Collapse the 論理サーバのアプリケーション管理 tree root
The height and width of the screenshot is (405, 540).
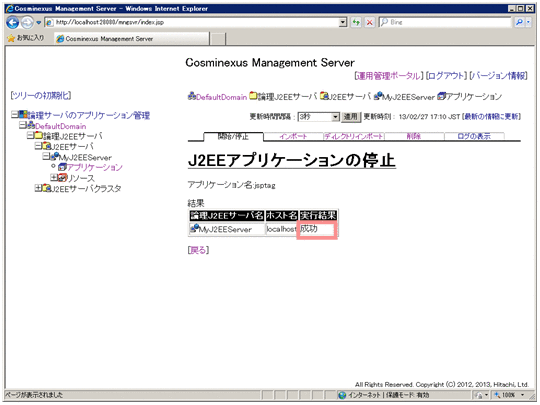(x=14, y=114)
